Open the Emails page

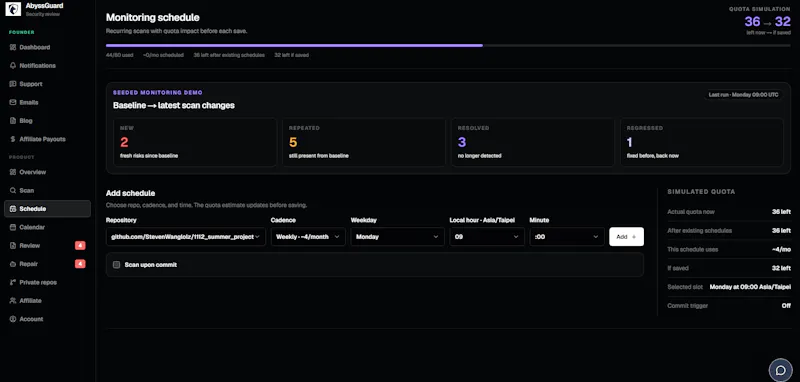pos(47,103)
